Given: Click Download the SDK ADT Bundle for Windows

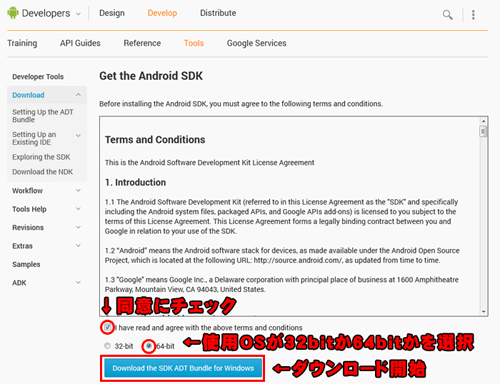Looking at the screenshot, I should [x=183, y=368].
